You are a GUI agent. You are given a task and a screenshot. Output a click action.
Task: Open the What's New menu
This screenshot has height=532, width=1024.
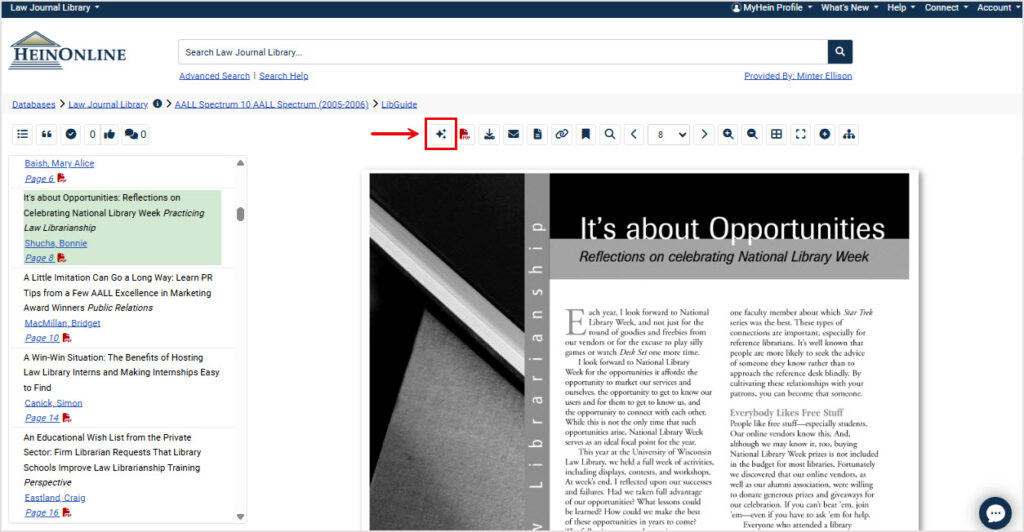[849, 7]
